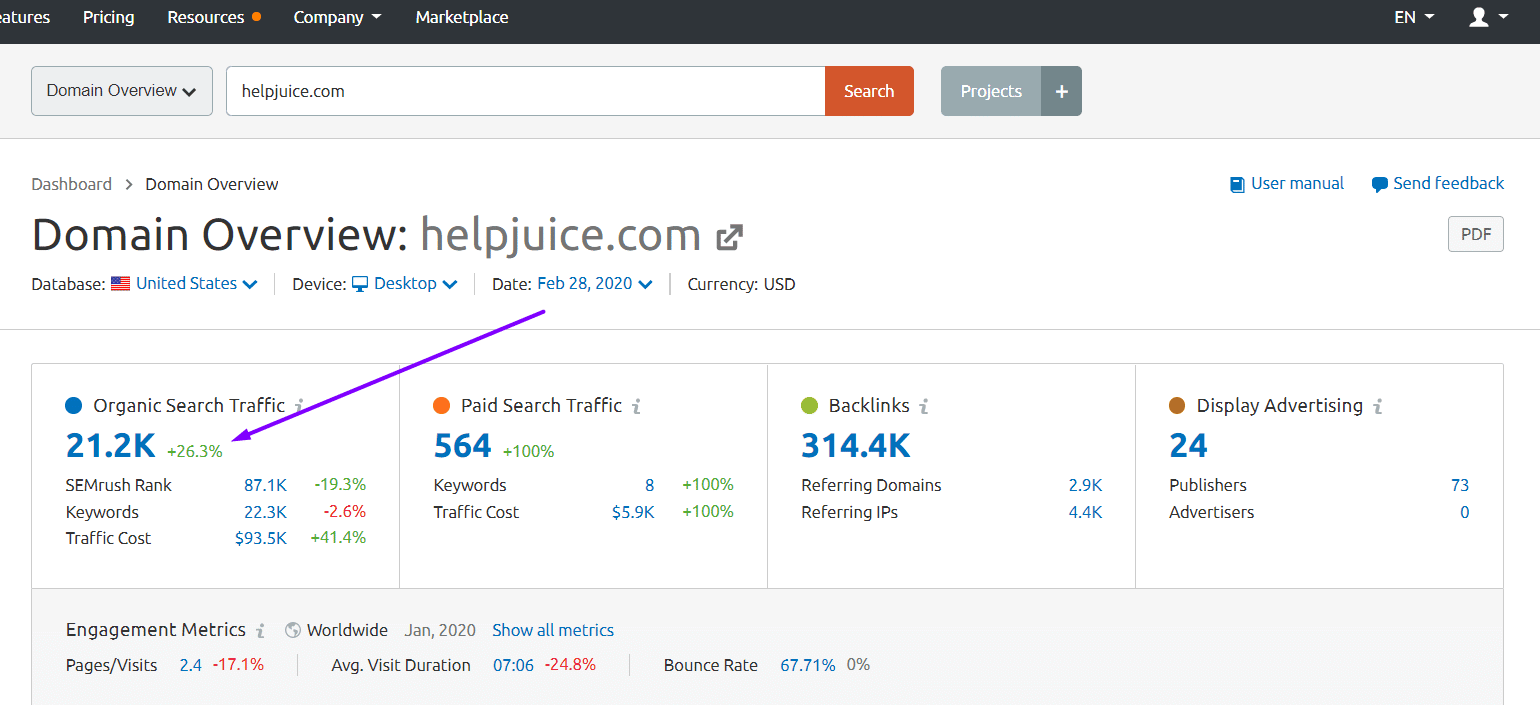Click the organic Traffic Cost value $93.5K
The image size is (1540, 705).
click(x=261, y=538)
